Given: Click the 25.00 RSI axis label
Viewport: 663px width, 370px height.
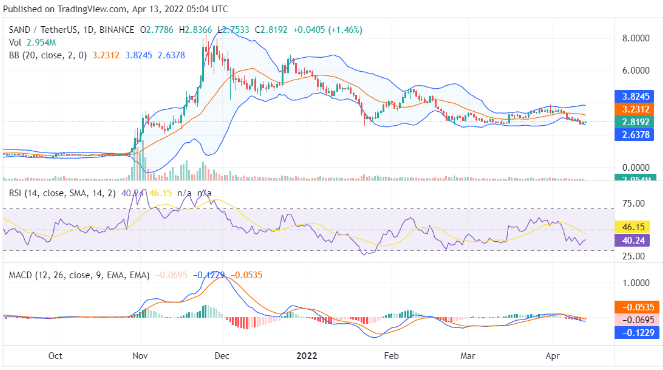Looking at the screenshot, I should click(x=633, y=256).
